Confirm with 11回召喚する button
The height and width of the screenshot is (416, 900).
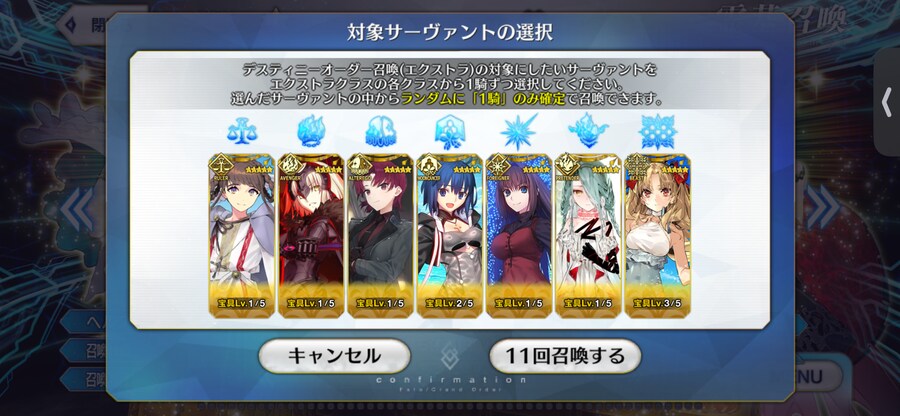pos(565,356)
